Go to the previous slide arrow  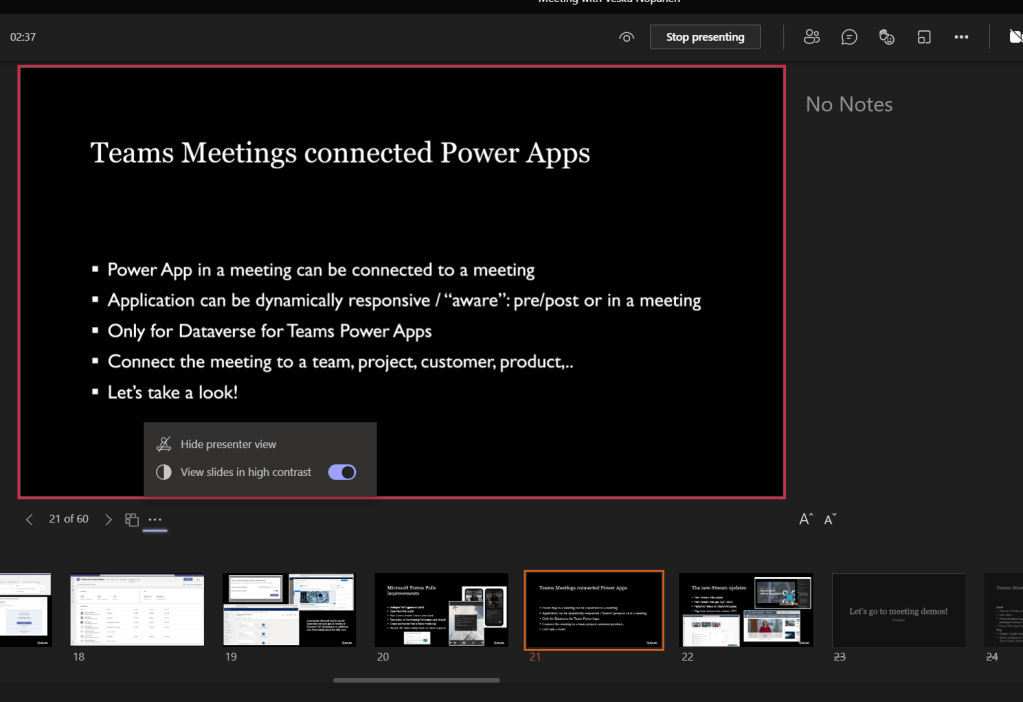(29, 519)
